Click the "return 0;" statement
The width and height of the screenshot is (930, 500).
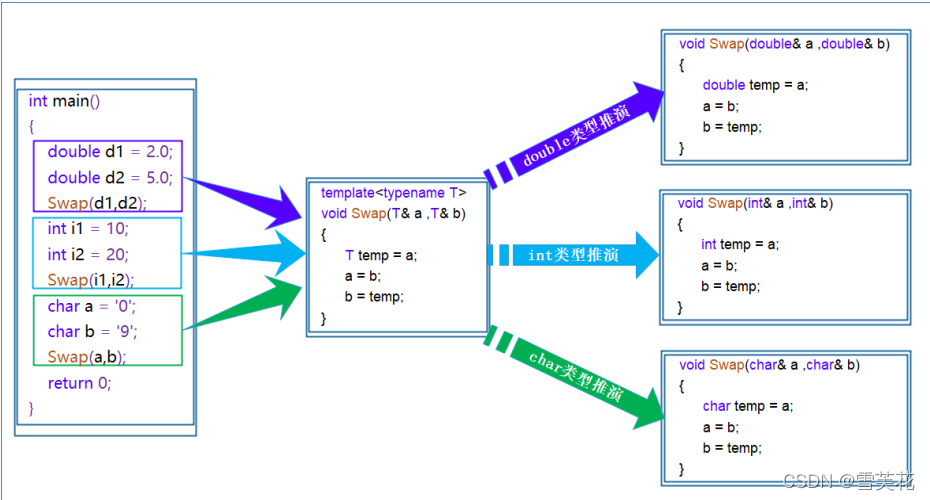tap(79, 383)
